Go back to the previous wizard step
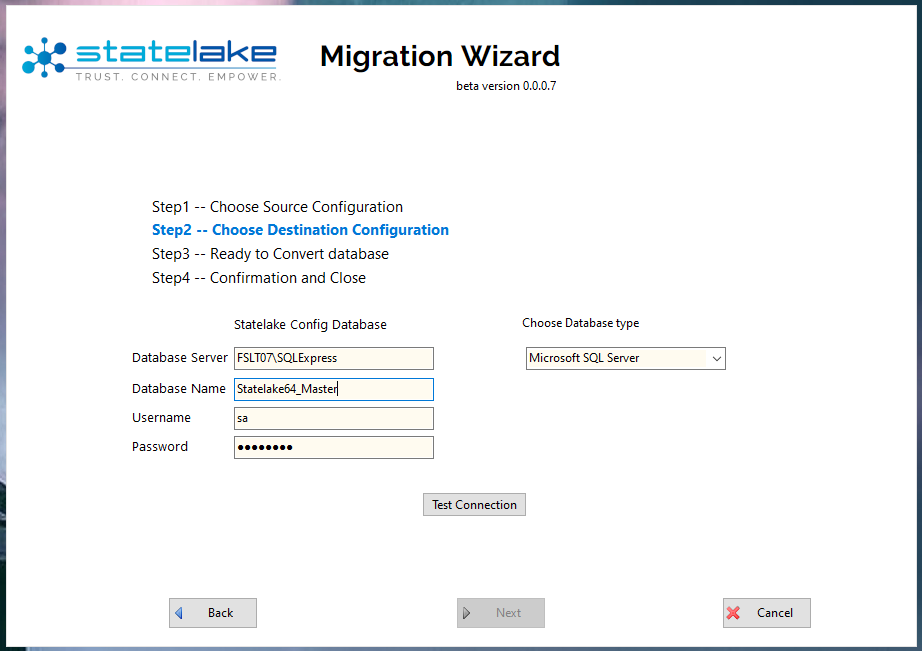922x651 pixels. click(x=213, y=613)
